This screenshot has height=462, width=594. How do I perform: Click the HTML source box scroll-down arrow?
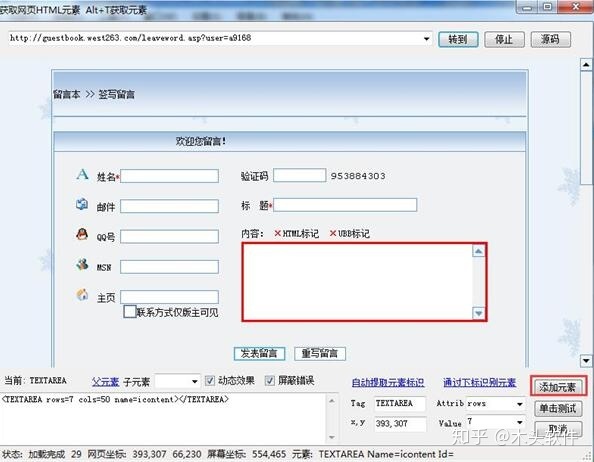tap(332, 437)
